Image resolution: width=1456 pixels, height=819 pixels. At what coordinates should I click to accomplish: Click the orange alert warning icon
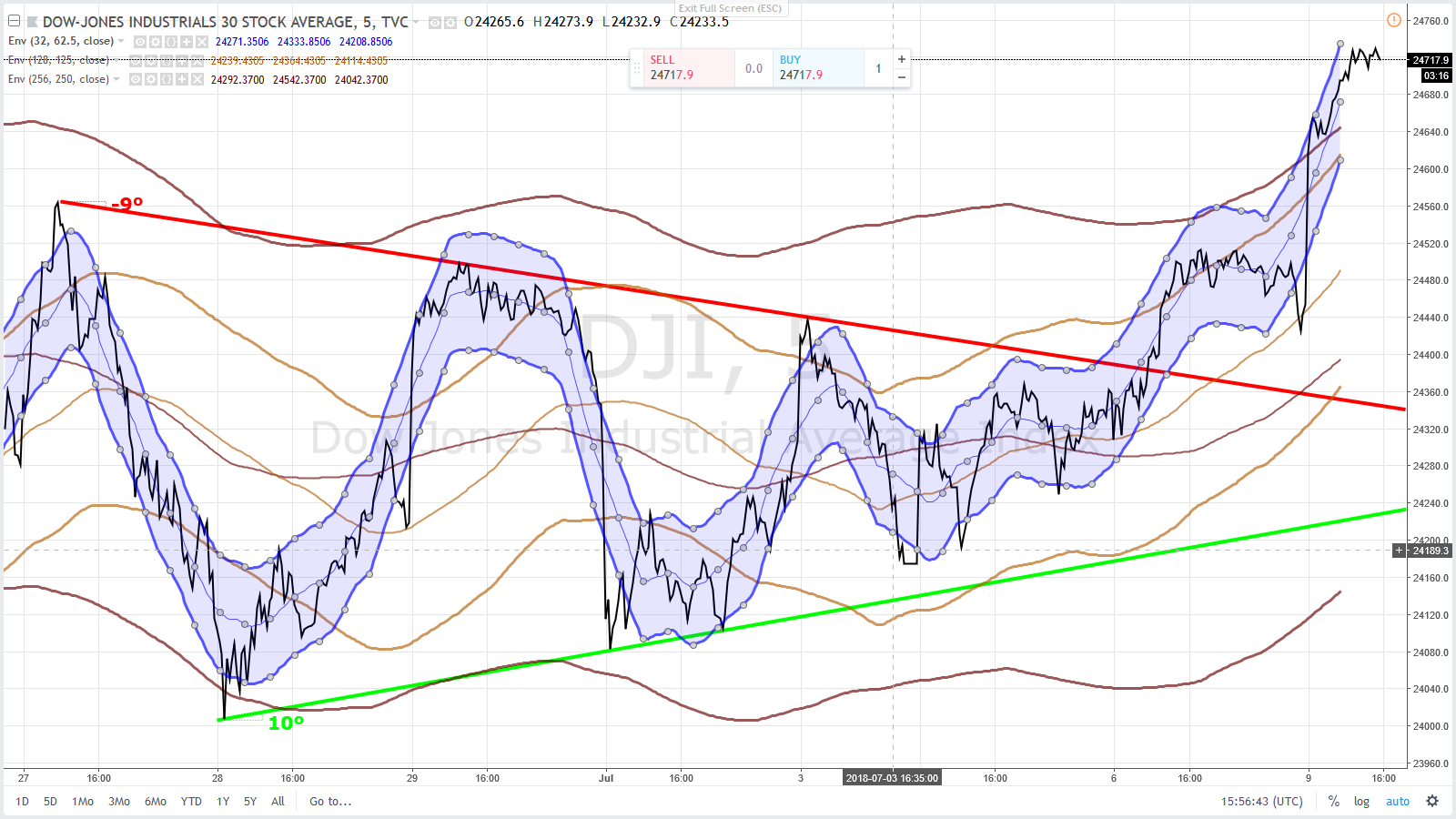(1394, 20)
